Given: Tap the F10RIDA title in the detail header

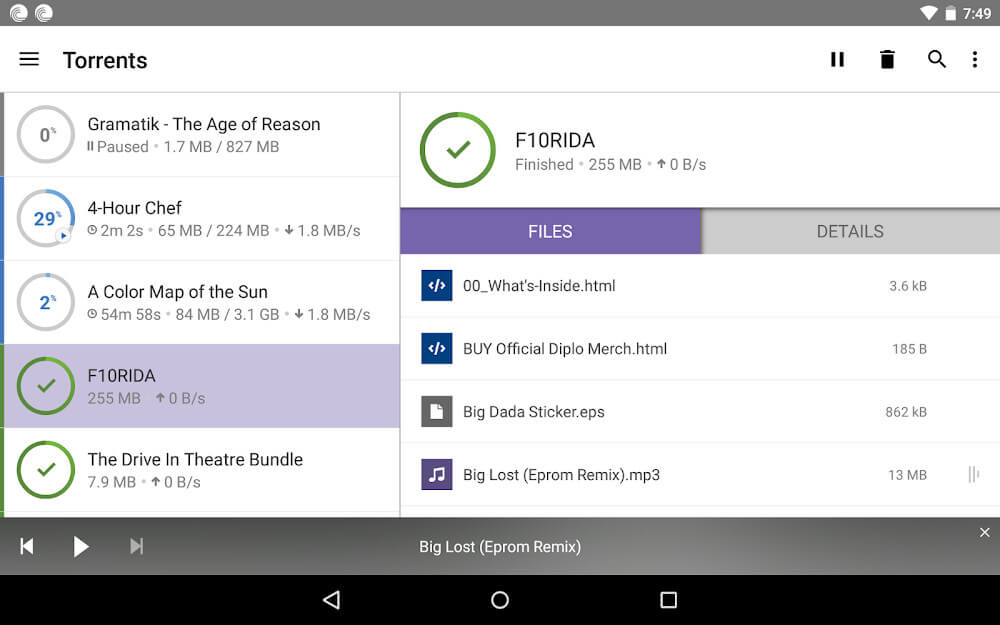Looking at the screenshot, I should (555, 140).
